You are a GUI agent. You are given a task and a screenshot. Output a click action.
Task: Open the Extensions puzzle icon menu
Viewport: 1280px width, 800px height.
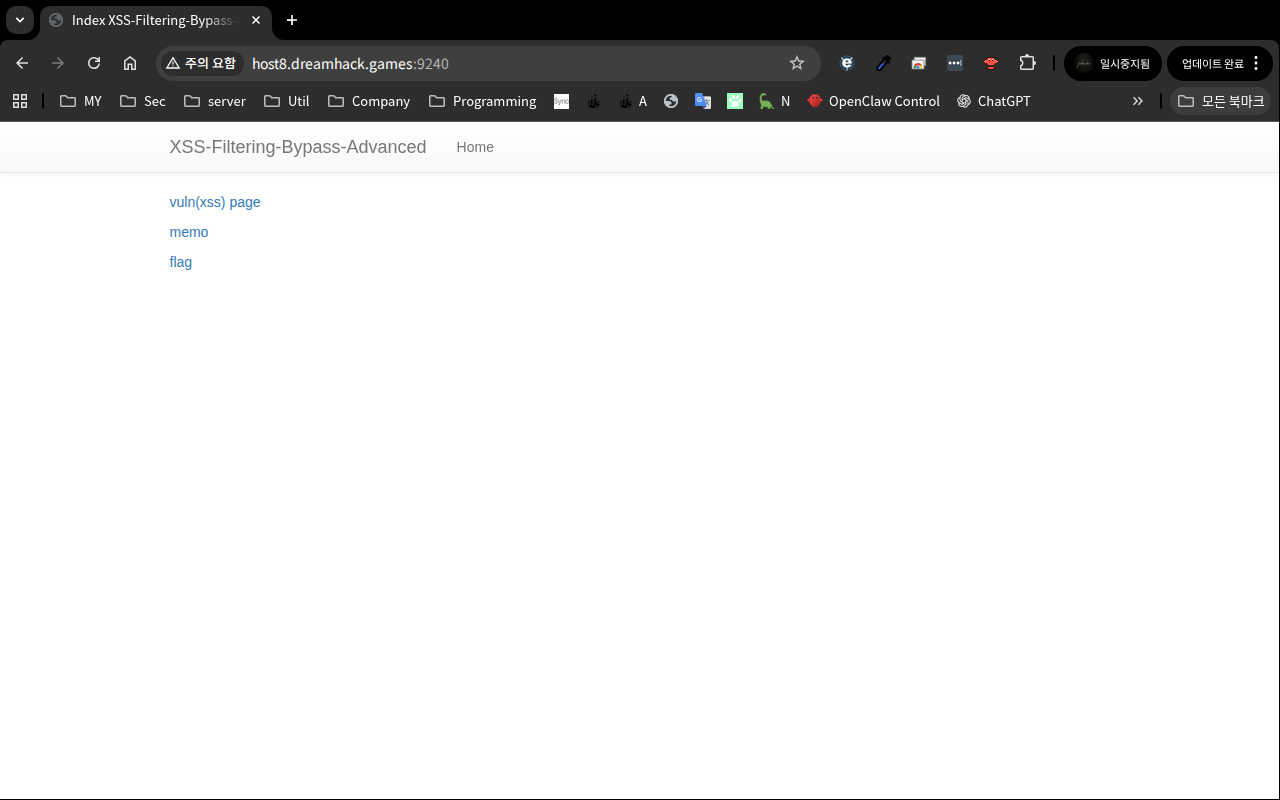(x=1027, y=63)
